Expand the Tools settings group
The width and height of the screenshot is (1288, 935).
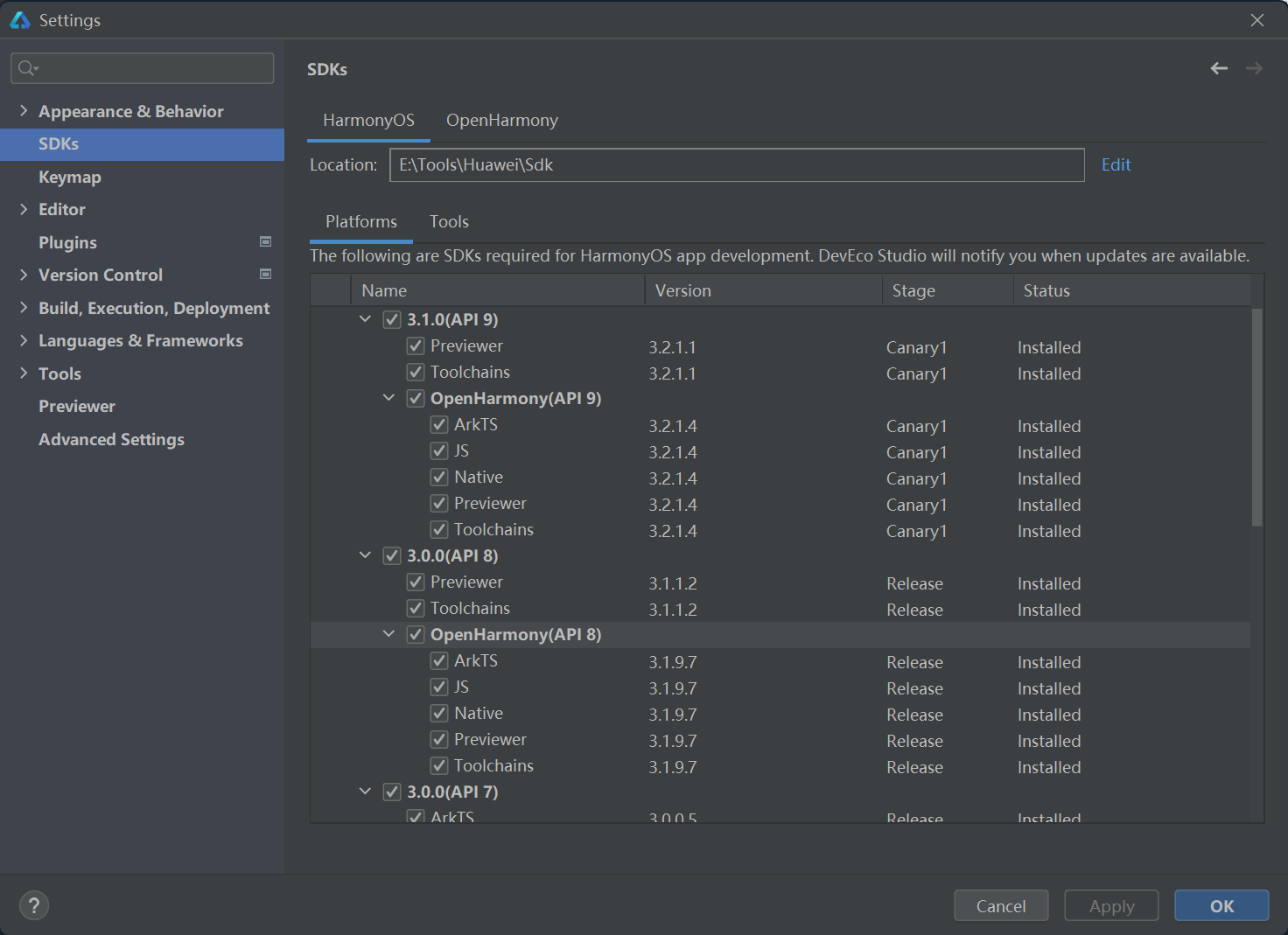24,373
